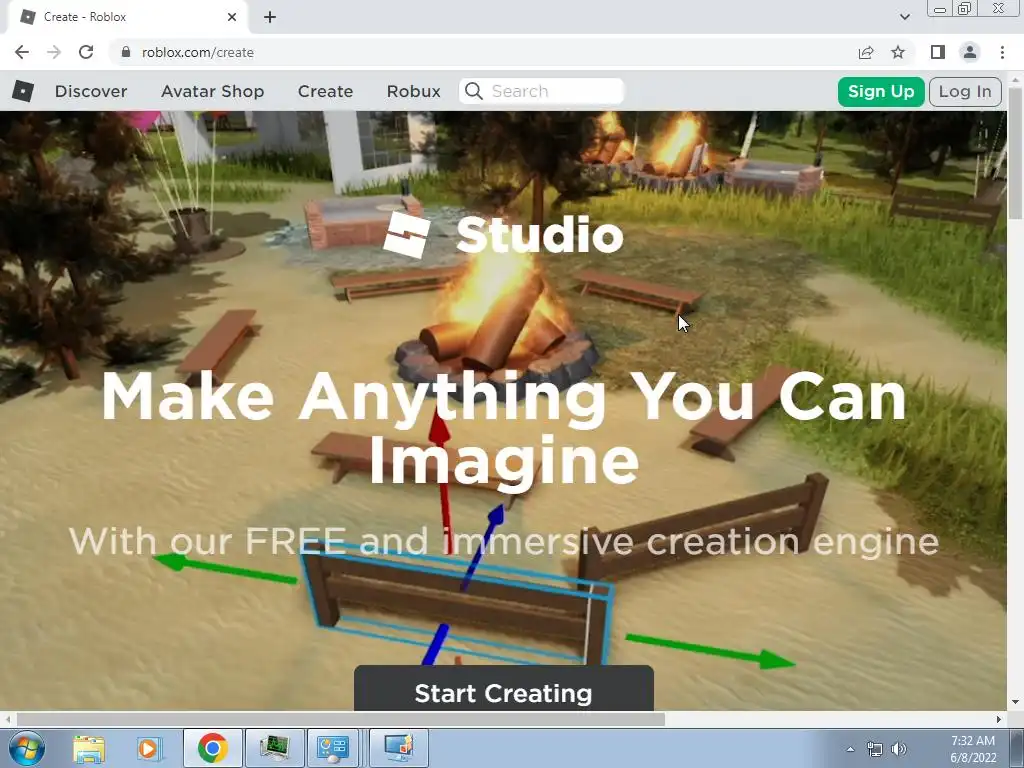Screen dimensions: 1024x768
Task: Open the Chrome profile avatar icon
Action: 970,52
